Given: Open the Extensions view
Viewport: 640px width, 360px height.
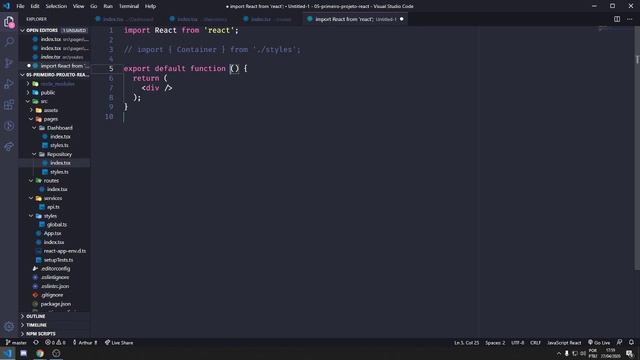Looking at the screenshot, I should click(x=9, y=104).
